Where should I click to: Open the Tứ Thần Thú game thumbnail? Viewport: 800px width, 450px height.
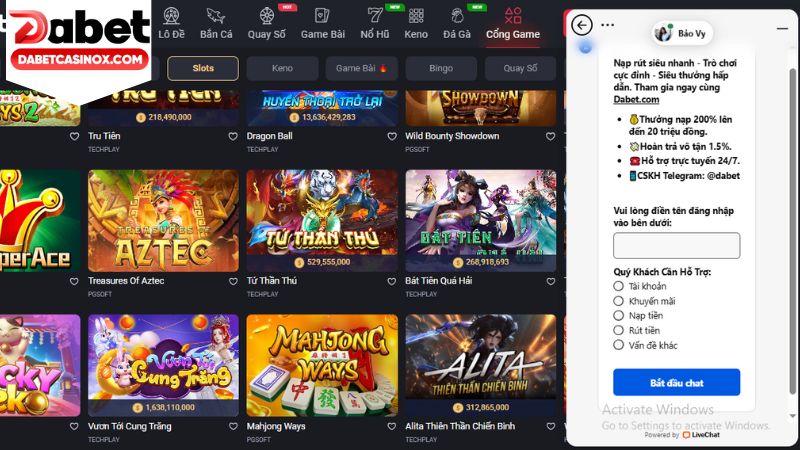(322, 220)
